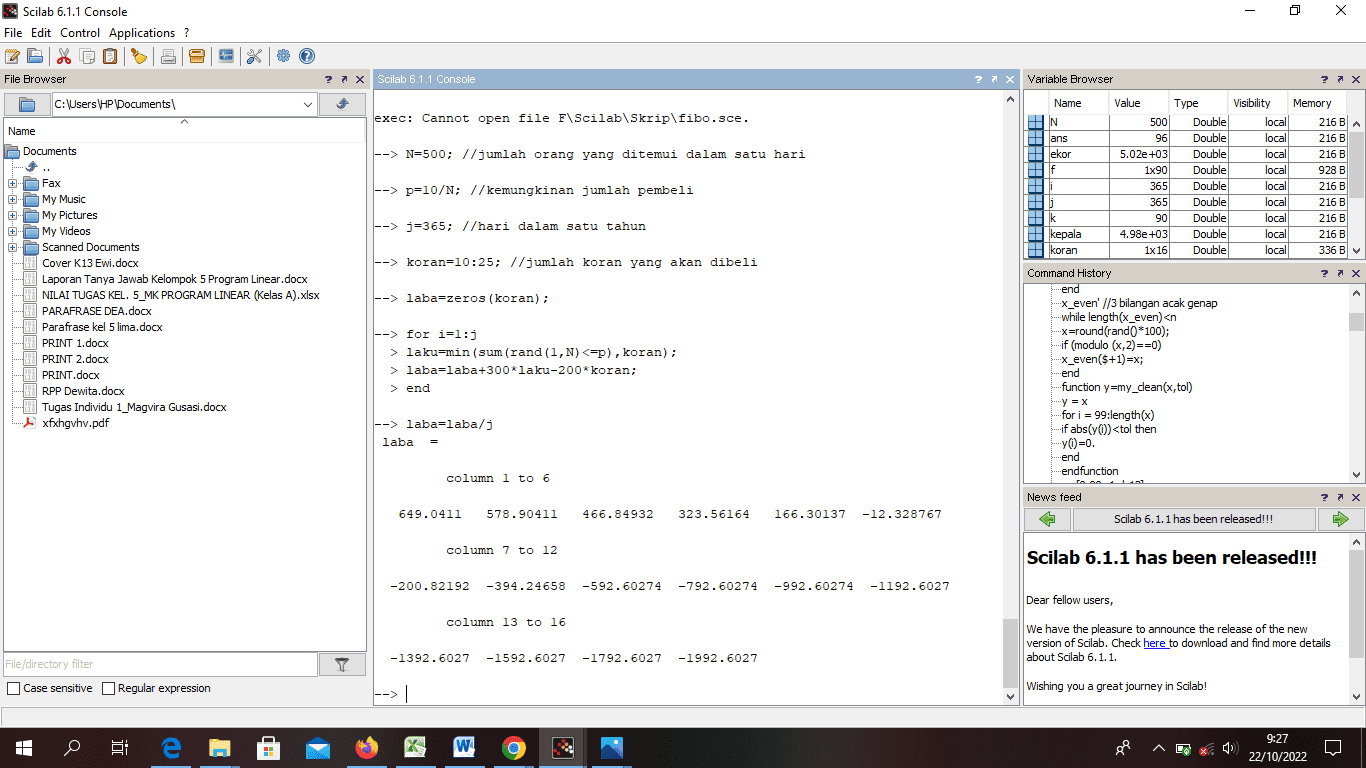This screenshot has height=768, width=1366.
Task: Click the Command History scrollbar thumb
Action: 1356,321
